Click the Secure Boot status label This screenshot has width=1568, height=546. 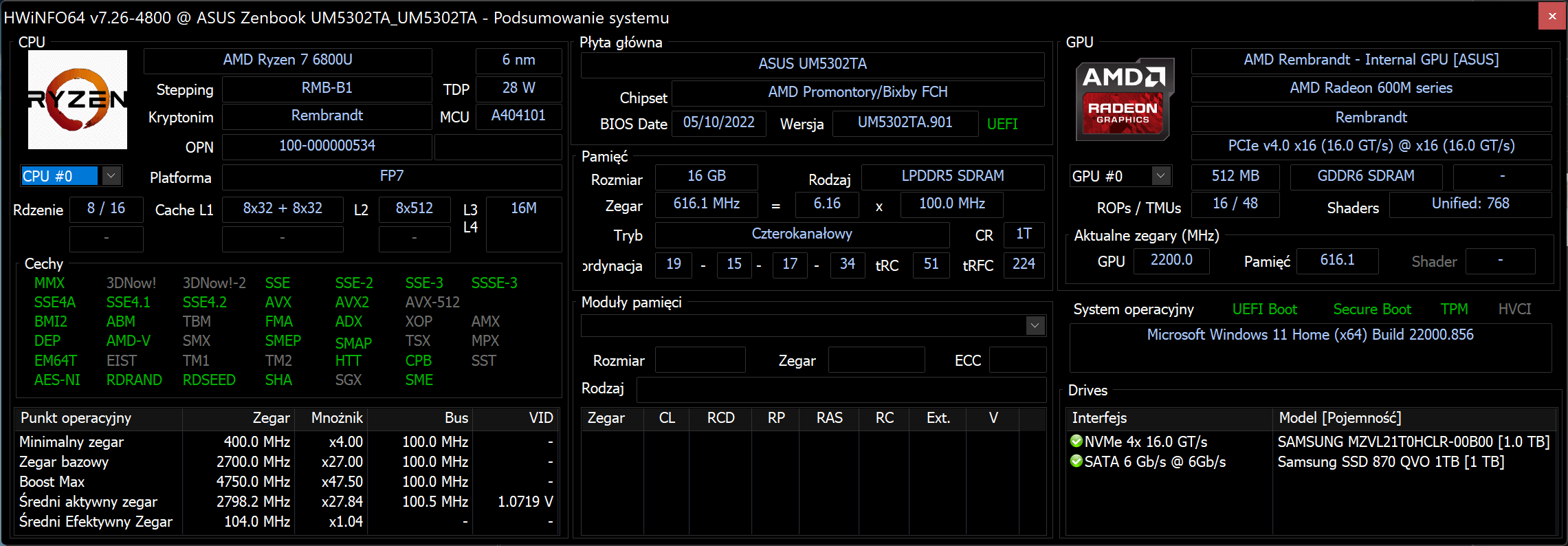coord(1372,309)
